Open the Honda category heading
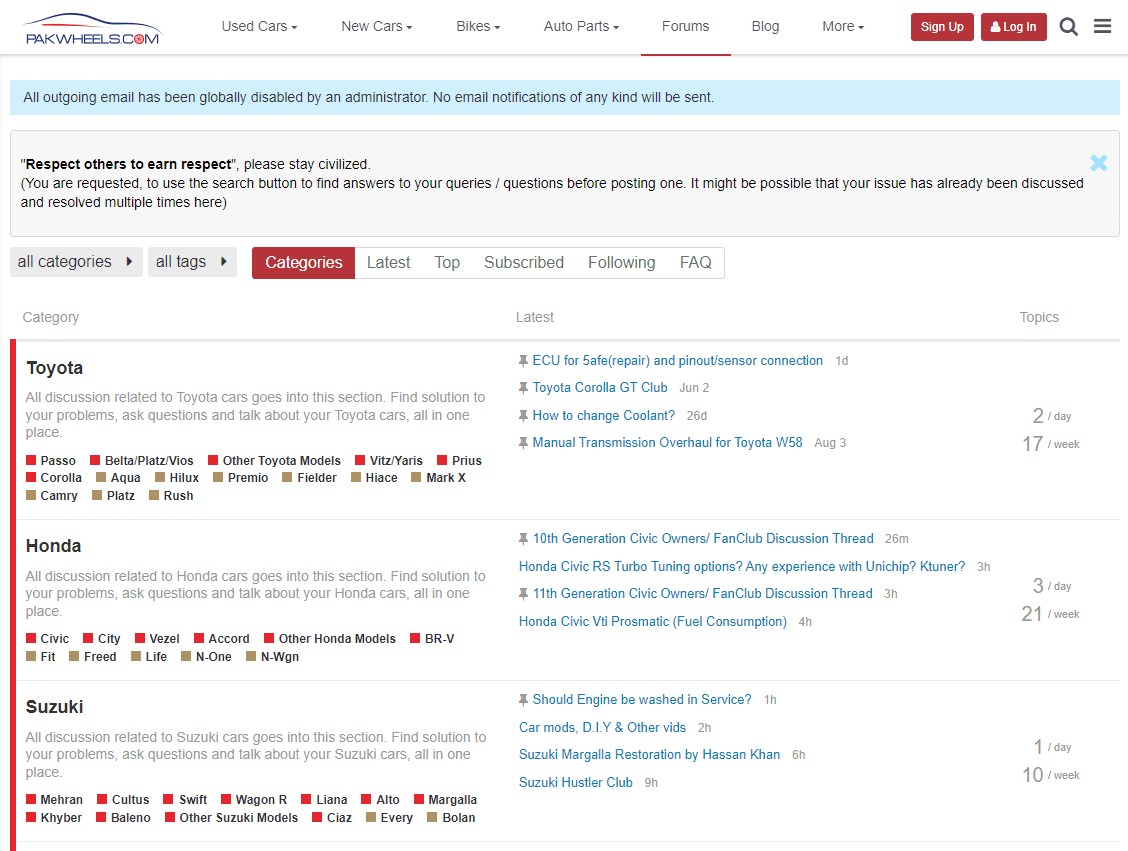The width and height of the screenshot is (1128, 851). click(53, 546)
